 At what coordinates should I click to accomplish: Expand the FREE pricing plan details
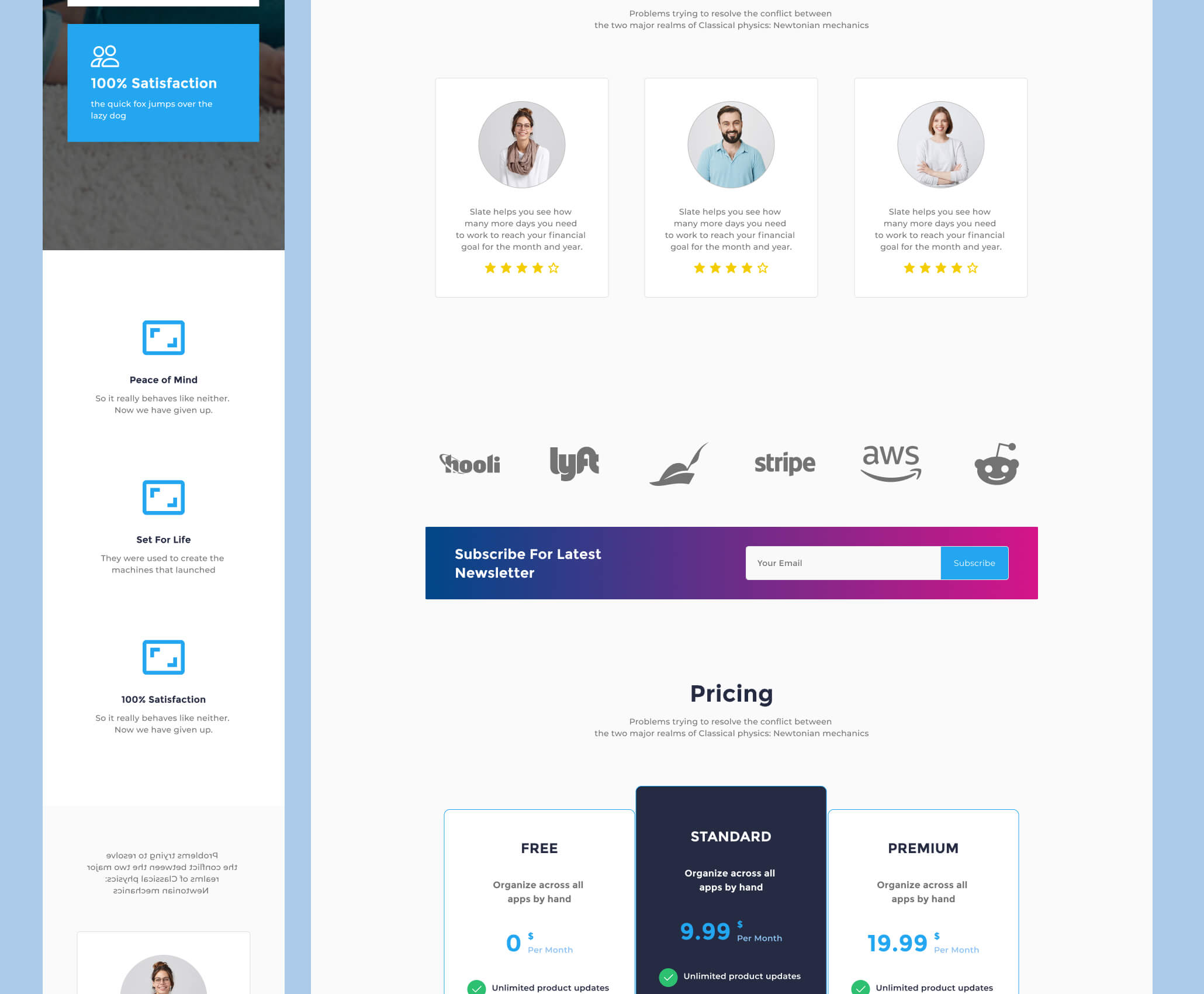click(x=539, y=848)
